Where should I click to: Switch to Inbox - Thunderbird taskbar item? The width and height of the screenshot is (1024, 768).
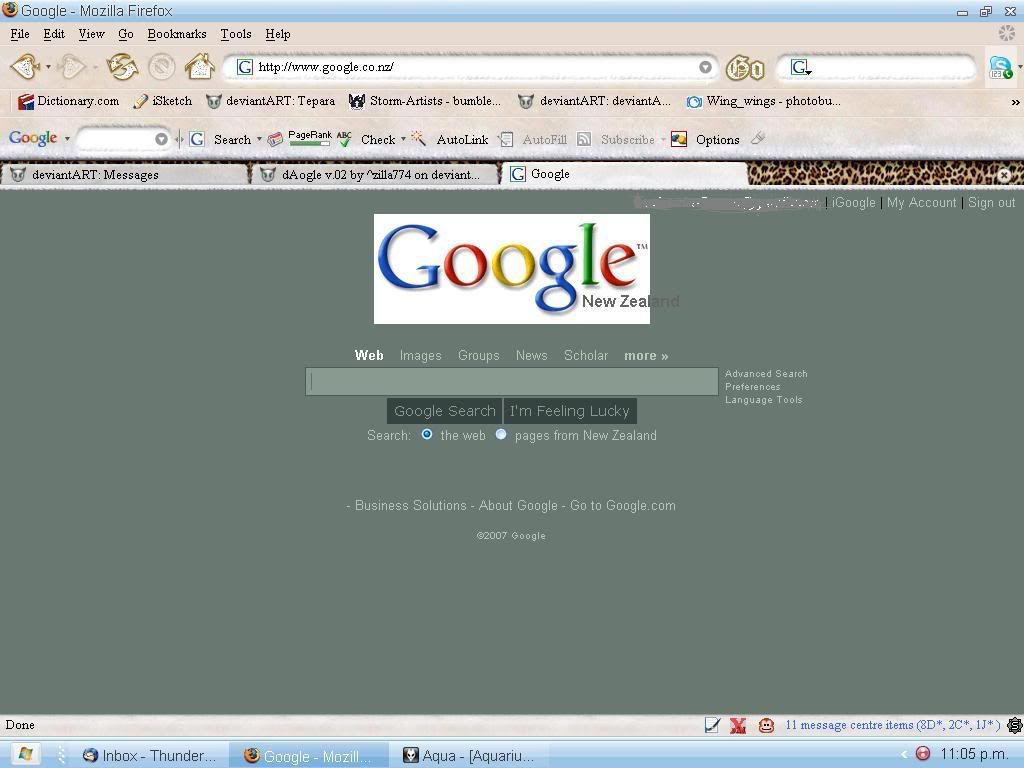coord(149,756)
